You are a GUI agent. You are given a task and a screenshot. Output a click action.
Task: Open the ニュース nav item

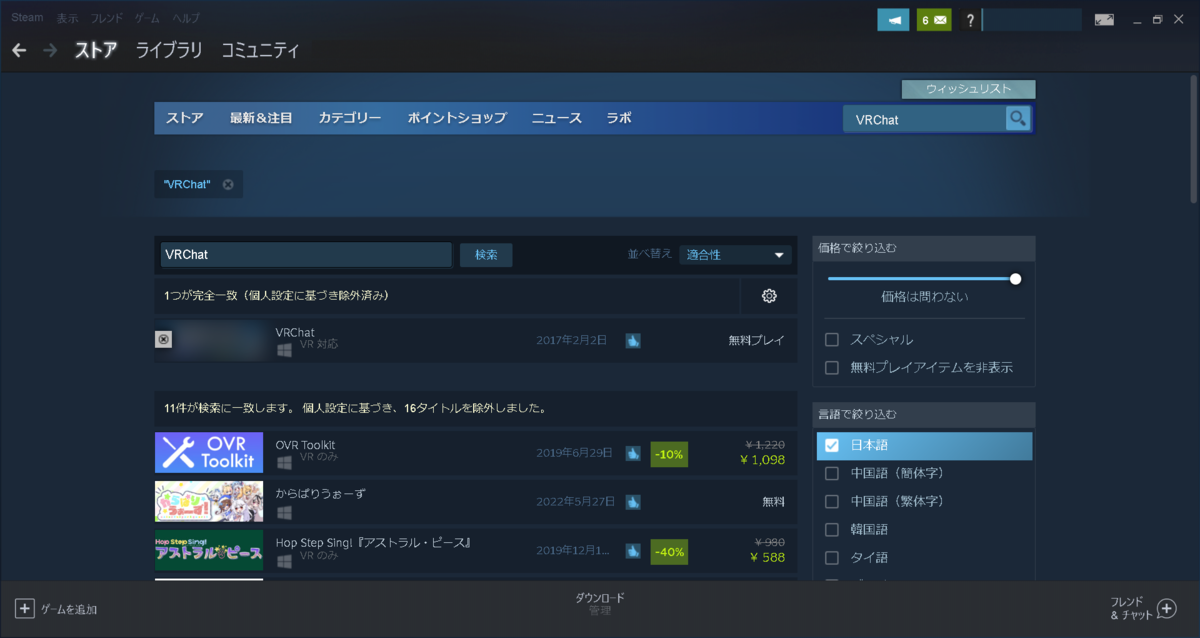(x=557, y=118)
